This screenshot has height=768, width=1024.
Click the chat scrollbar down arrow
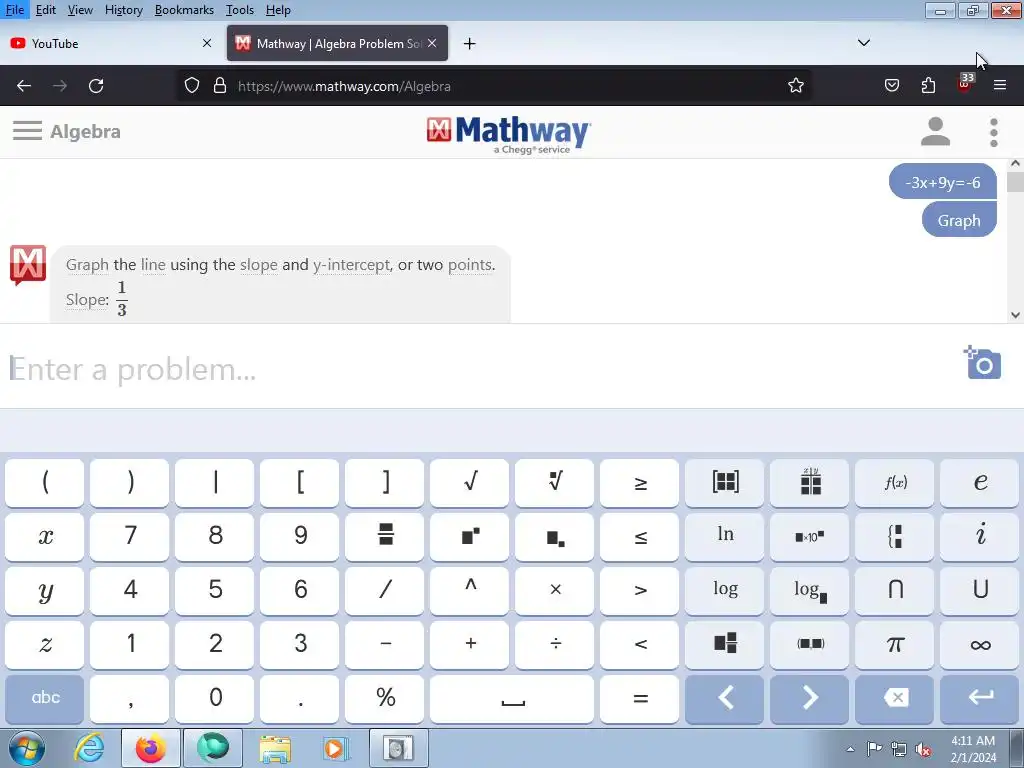[x=1015, y=315]
